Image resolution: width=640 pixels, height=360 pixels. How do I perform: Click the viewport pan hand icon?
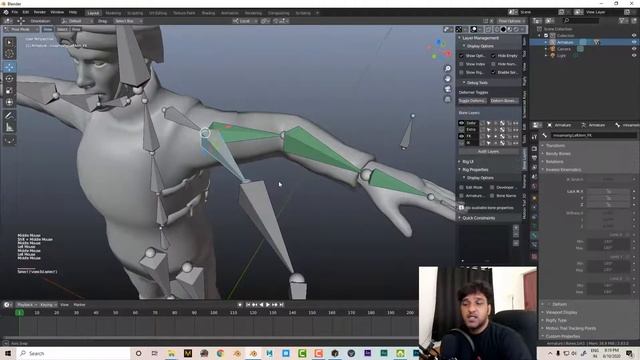pos(448,79)
